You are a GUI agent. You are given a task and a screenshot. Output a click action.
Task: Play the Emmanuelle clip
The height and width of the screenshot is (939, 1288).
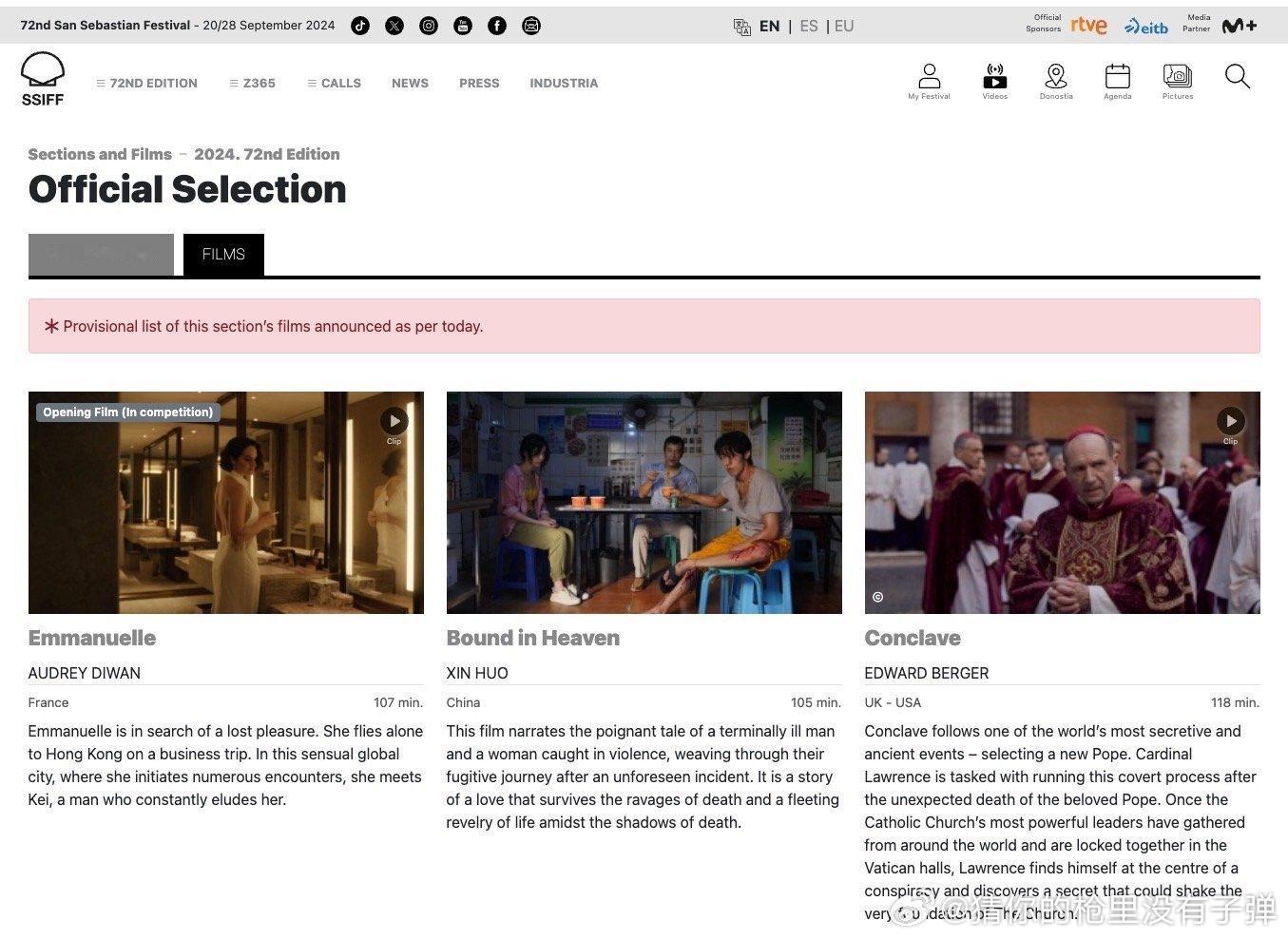(394, 421)
